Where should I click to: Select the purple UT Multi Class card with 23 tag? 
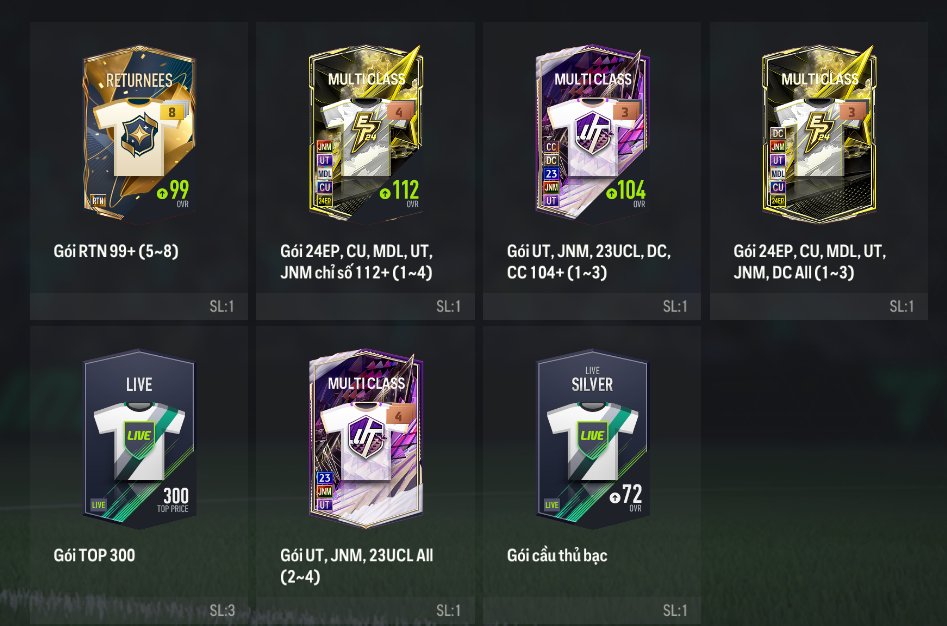[x=366, y=438]
